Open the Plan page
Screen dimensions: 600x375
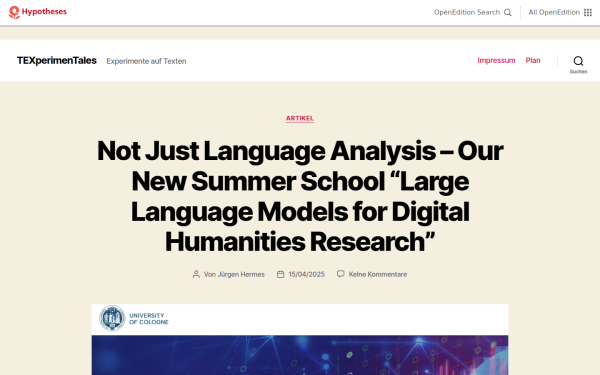pos(533,60)
